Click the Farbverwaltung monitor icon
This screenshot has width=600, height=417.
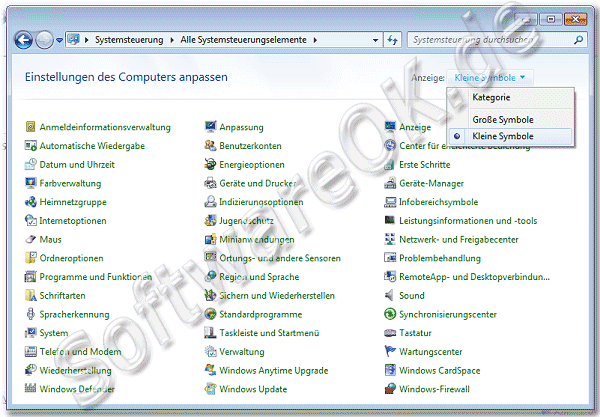30,183
